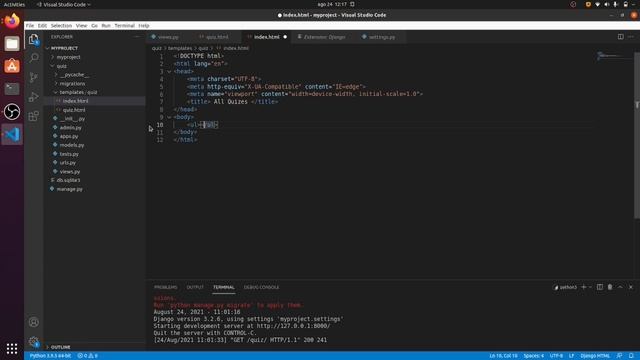The height and width of the screenshot is (360, 640).
Task: Open the Run and Debug view
Action: (34, 97)
